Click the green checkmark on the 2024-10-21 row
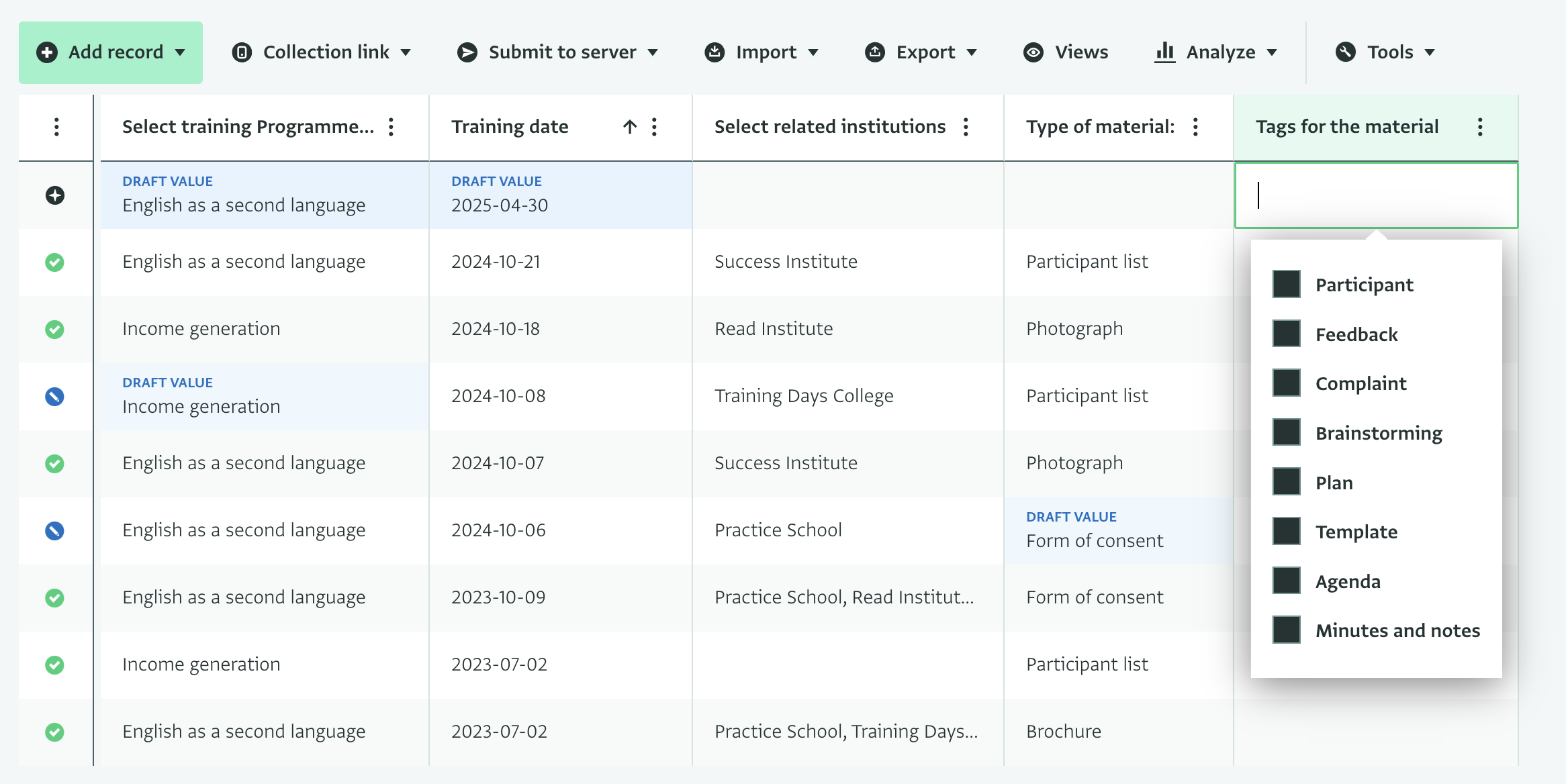This screenshot has width=1566, height=784. coord(54,262)
